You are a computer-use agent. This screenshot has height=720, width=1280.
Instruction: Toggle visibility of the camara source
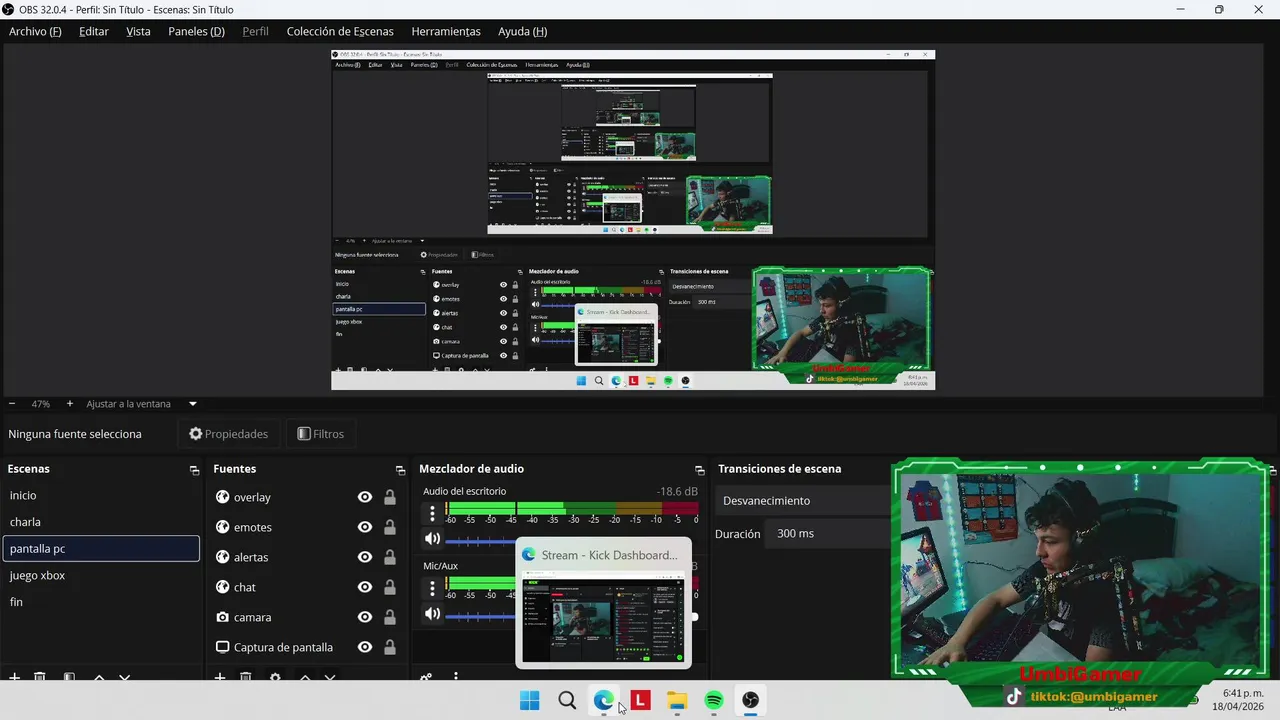click(365, 617)
